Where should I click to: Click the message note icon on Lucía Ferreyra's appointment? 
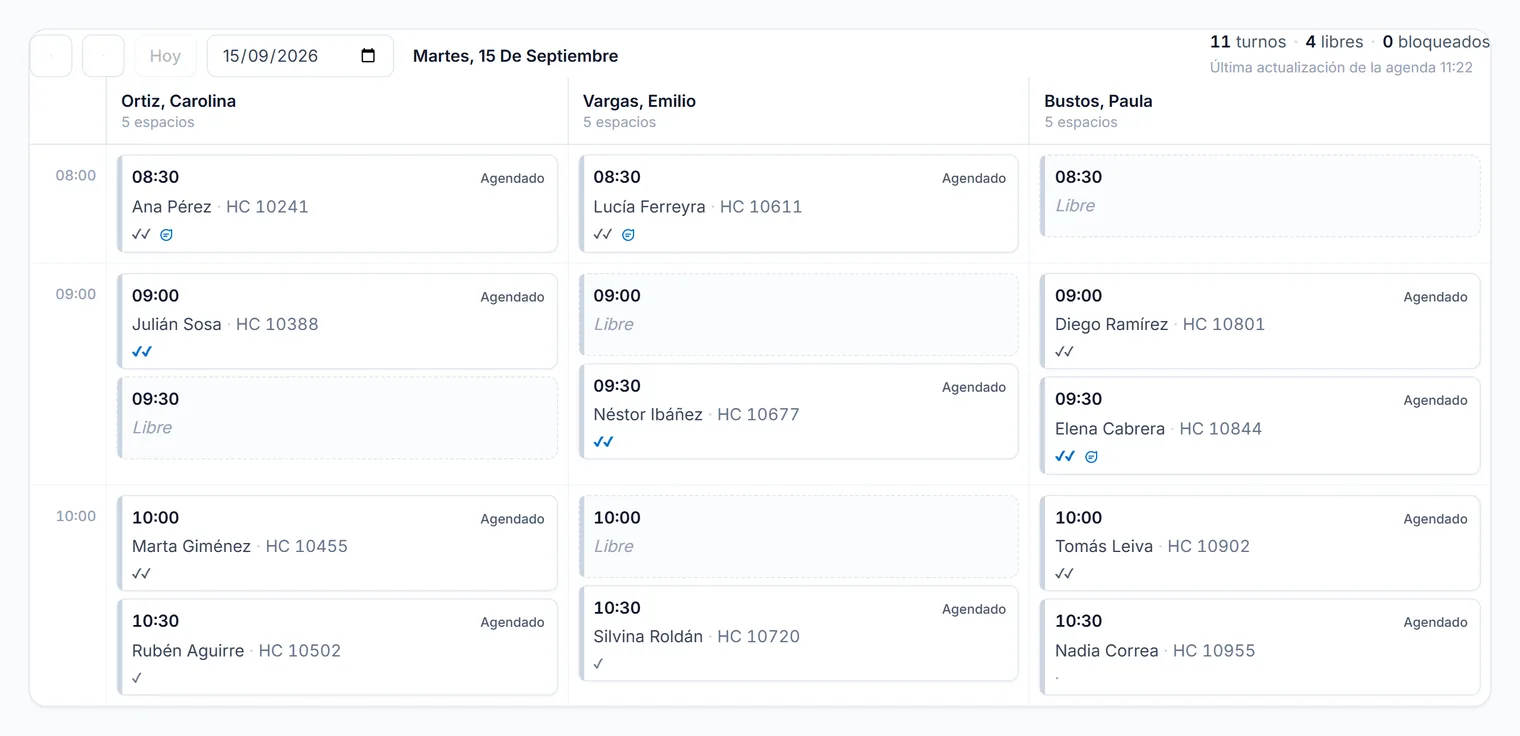[628, 235]
